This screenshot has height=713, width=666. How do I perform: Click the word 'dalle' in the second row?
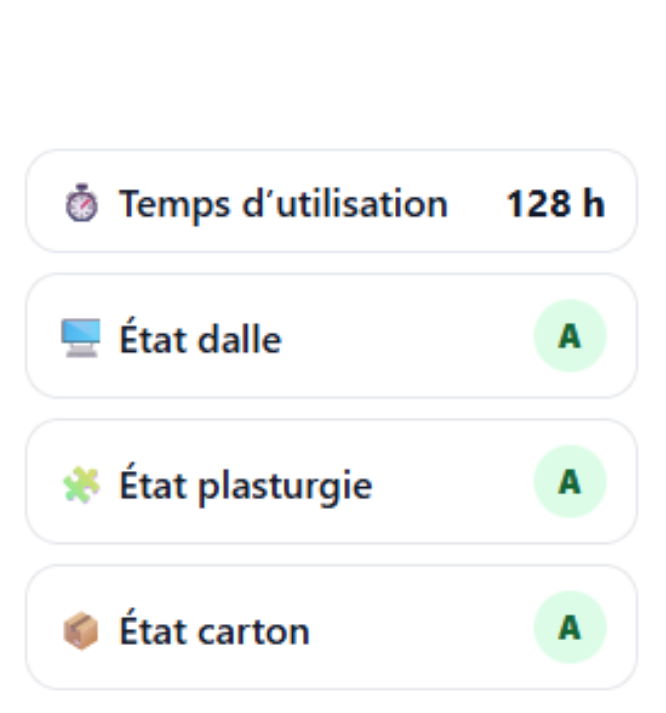(240, 339)
